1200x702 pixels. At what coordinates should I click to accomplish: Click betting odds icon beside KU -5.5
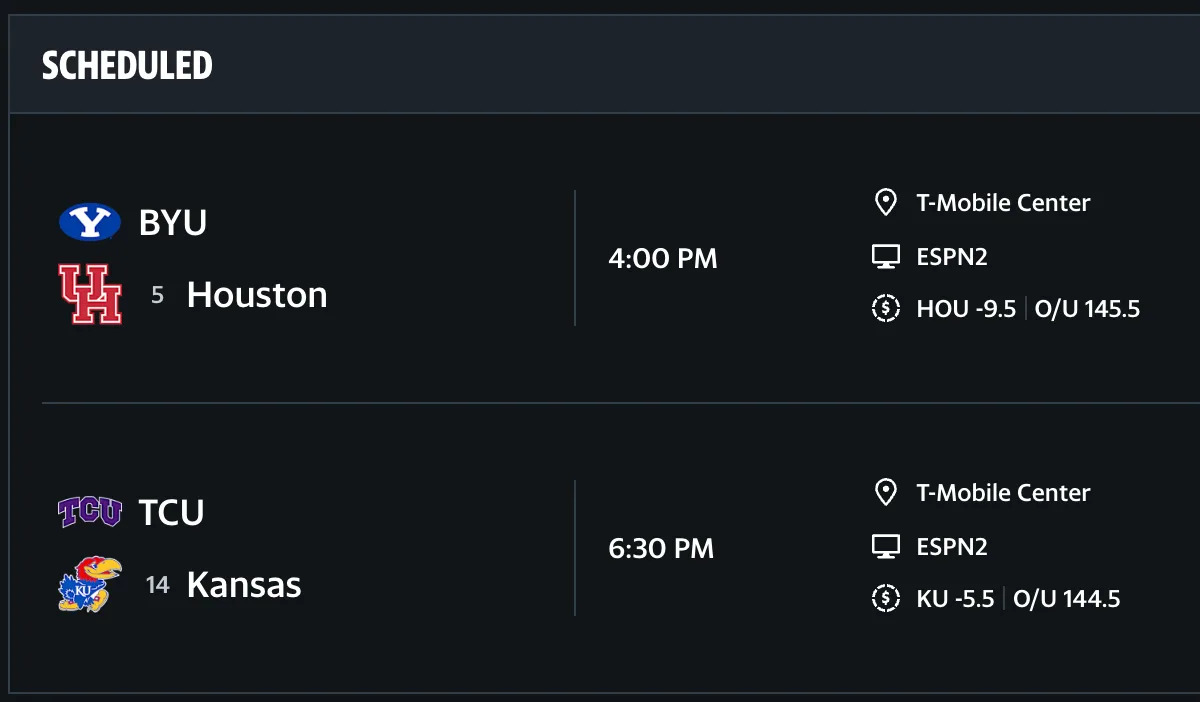tap(886, 599)
